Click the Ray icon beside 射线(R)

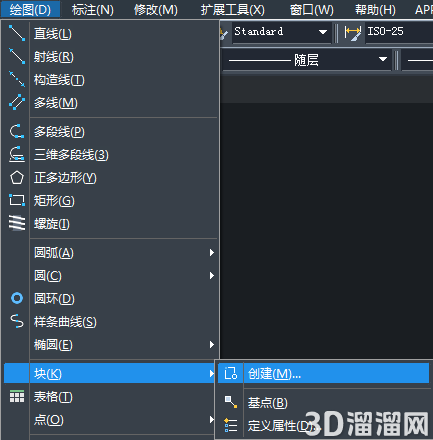[x=17, y=56]
